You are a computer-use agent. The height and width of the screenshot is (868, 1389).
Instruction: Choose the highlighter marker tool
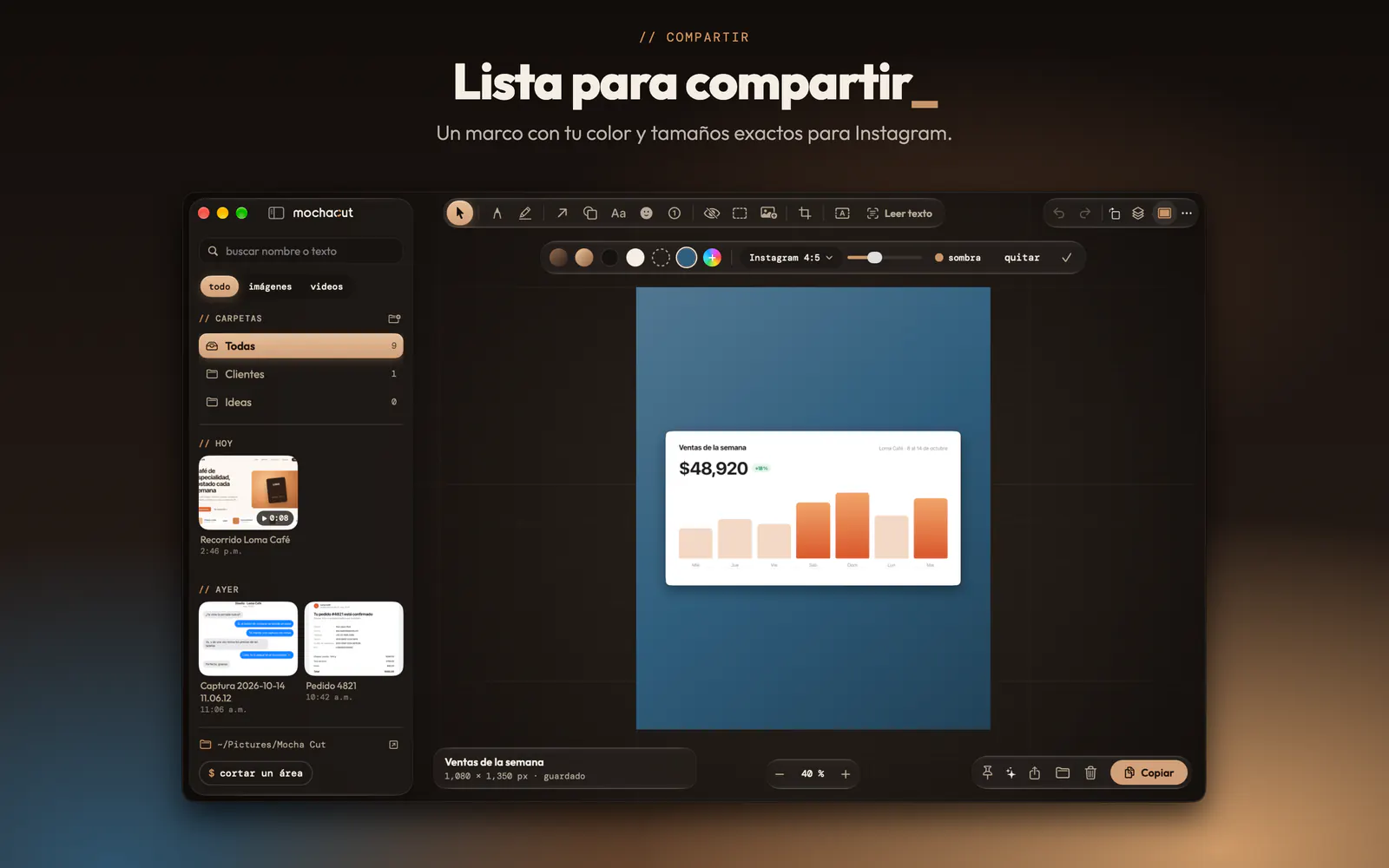tap(525, 213)
